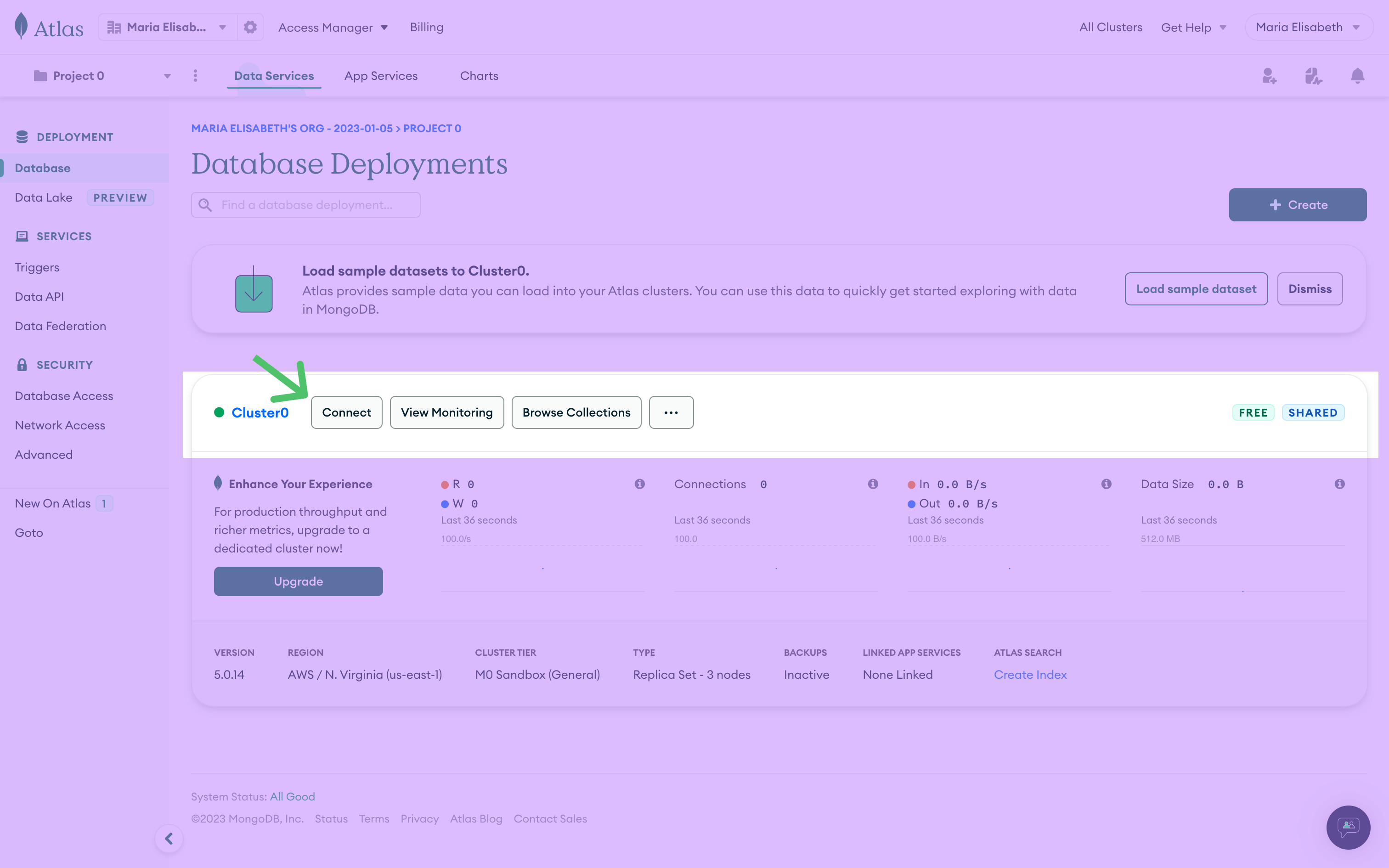Screen dimensions: 1389x868
Task: Click the Security lock icon in sidebar
Action: click(22, 365)
